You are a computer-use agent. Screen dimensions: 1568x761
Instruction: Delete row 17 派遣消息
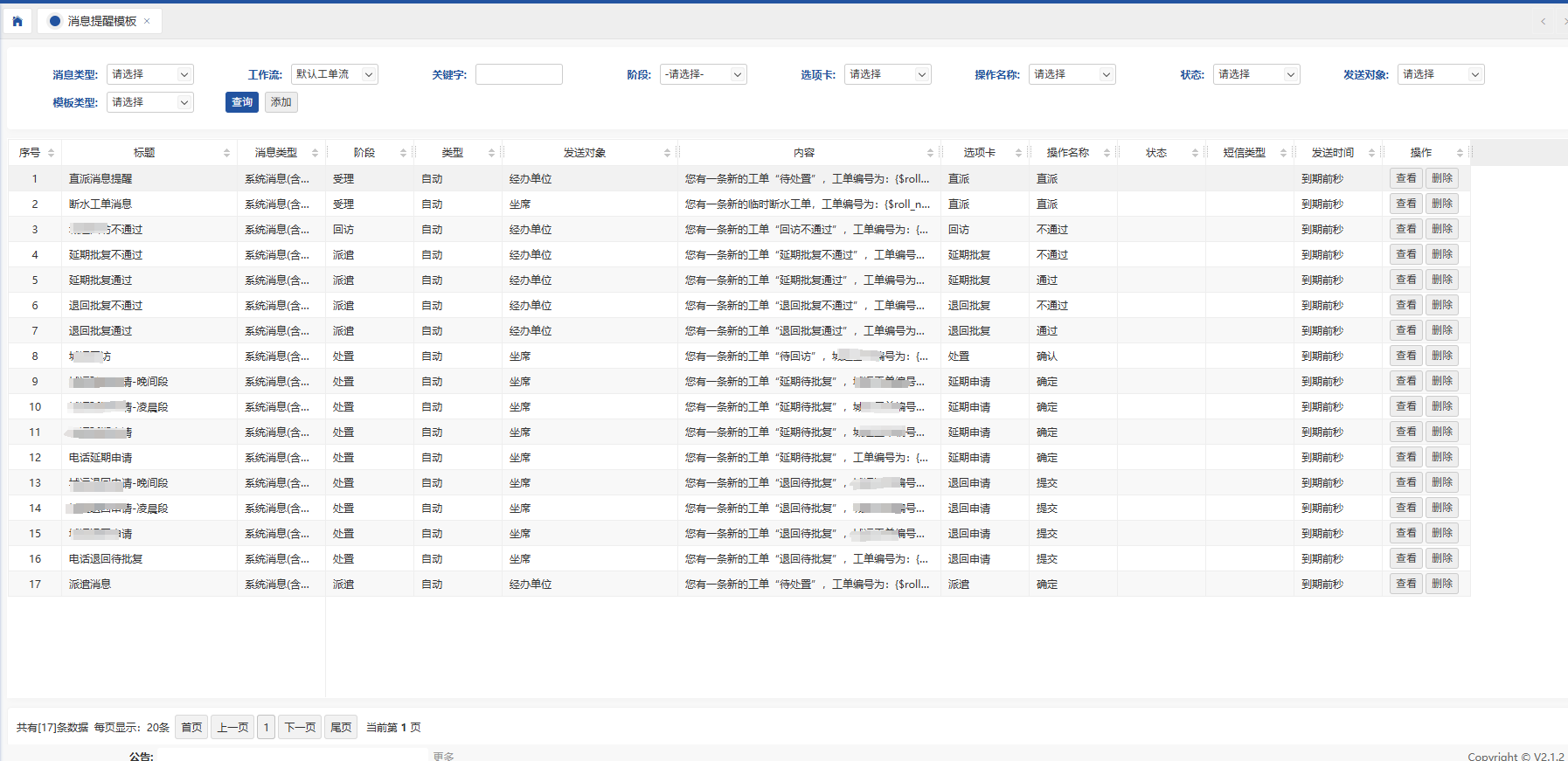pyautogui.click(x=1442, y=584)
